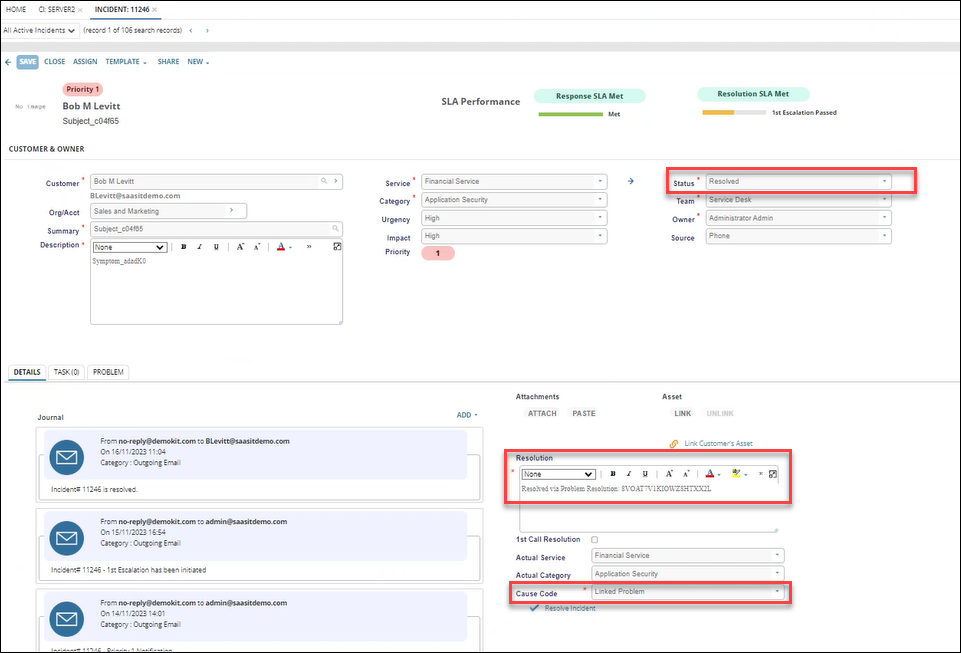Follow the Link Customer's Asset link
The height and width of the screenshot is (653, 961).
coord(718,443)
